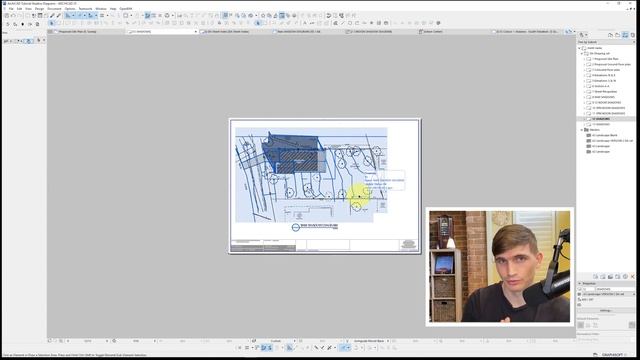Select the Inject Parameters syringe tool

pos(59,16)
